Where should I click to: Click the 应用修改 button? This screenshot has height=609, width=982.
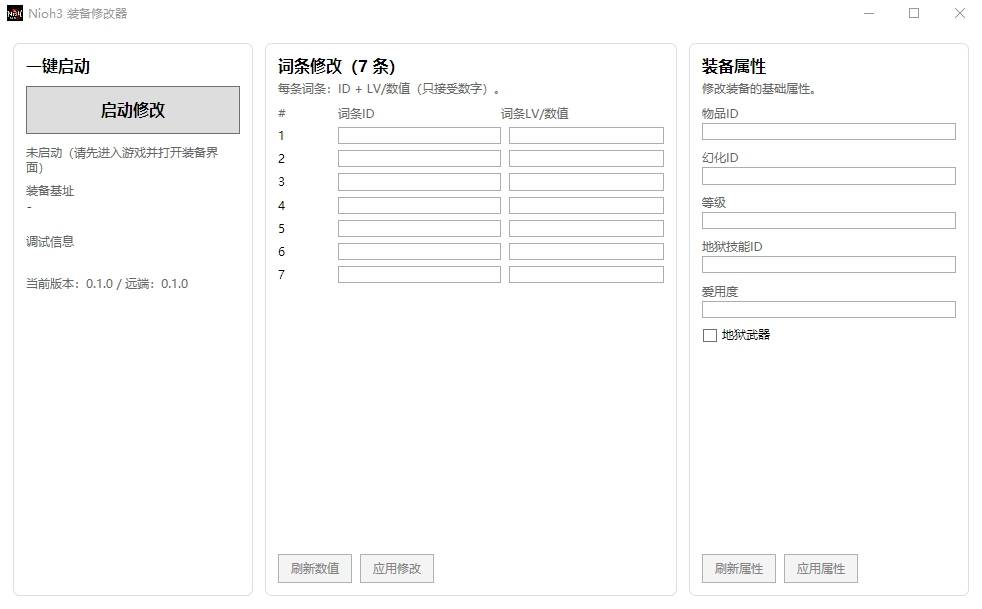click(x=397, y=569)
